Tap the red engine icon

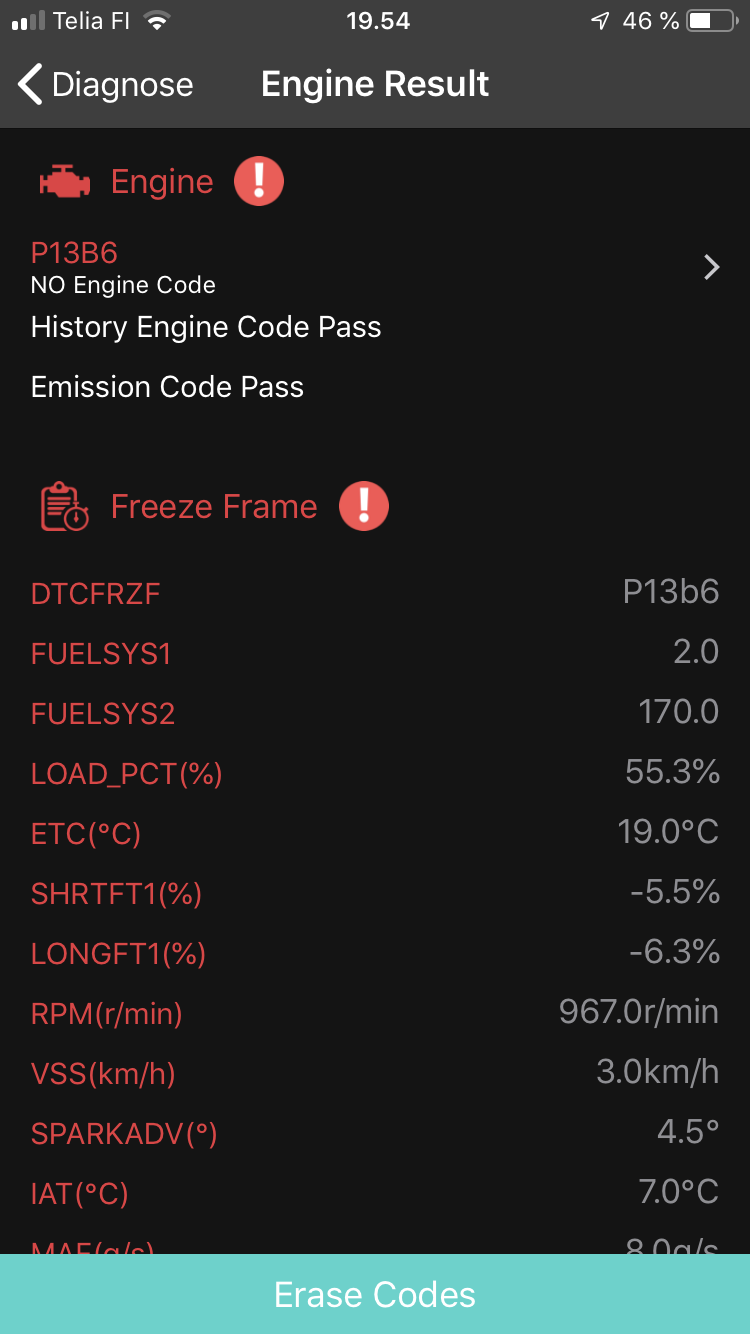65,182
